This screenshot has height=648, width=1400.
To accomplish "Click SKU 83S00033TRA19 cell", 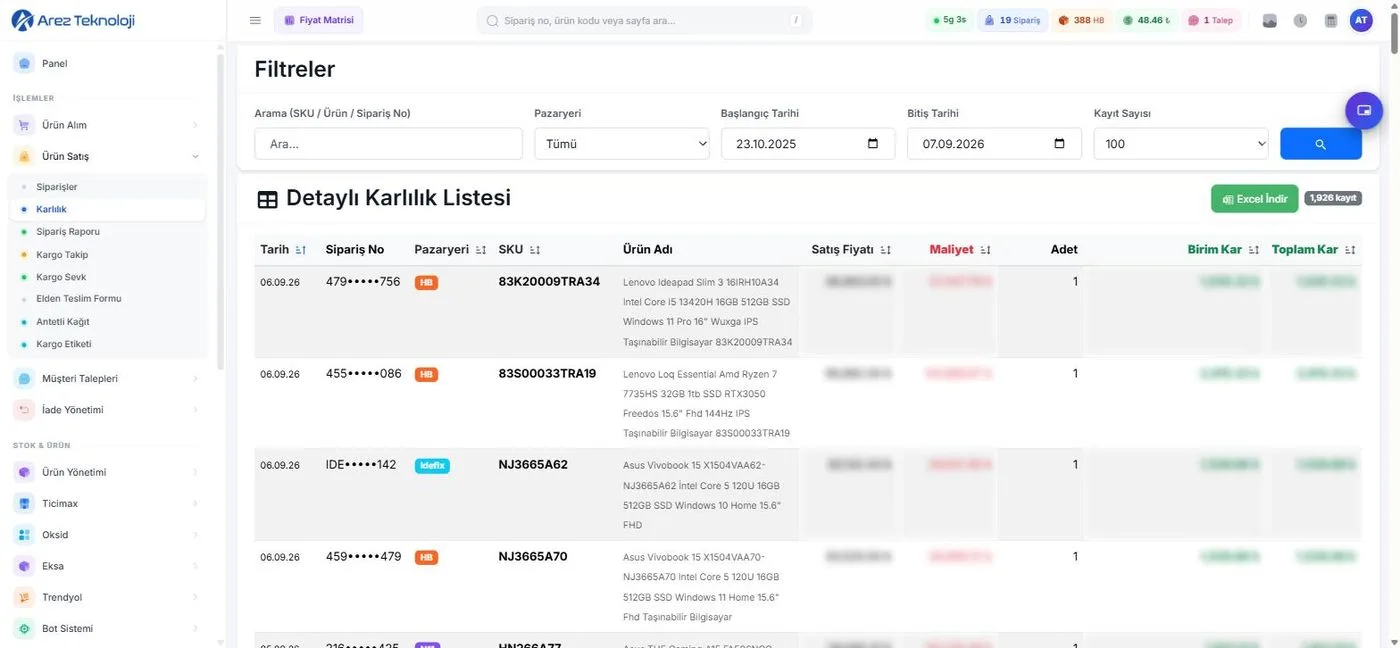I will point(547,374).
